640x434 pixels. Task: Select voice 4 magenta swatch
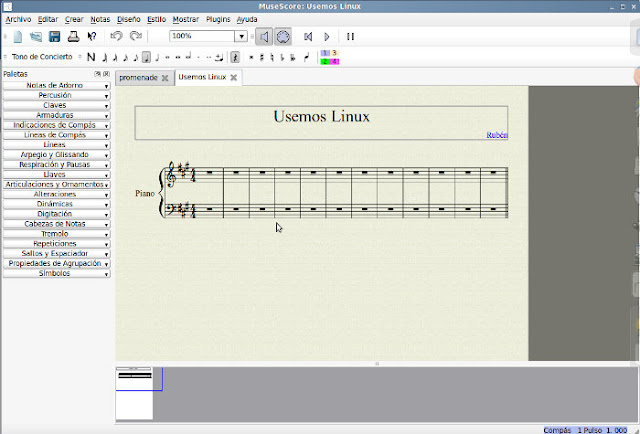pos(334,61)
